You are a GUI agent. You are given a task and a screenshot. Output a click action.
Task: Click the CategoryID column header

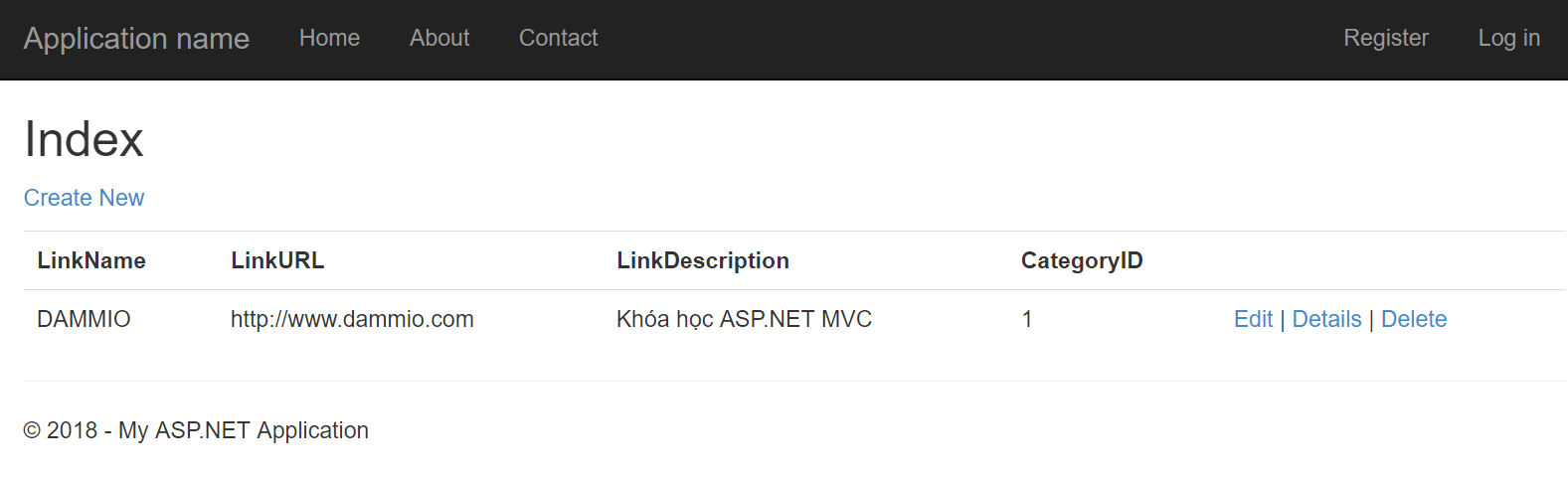[x=1082, y=260]
